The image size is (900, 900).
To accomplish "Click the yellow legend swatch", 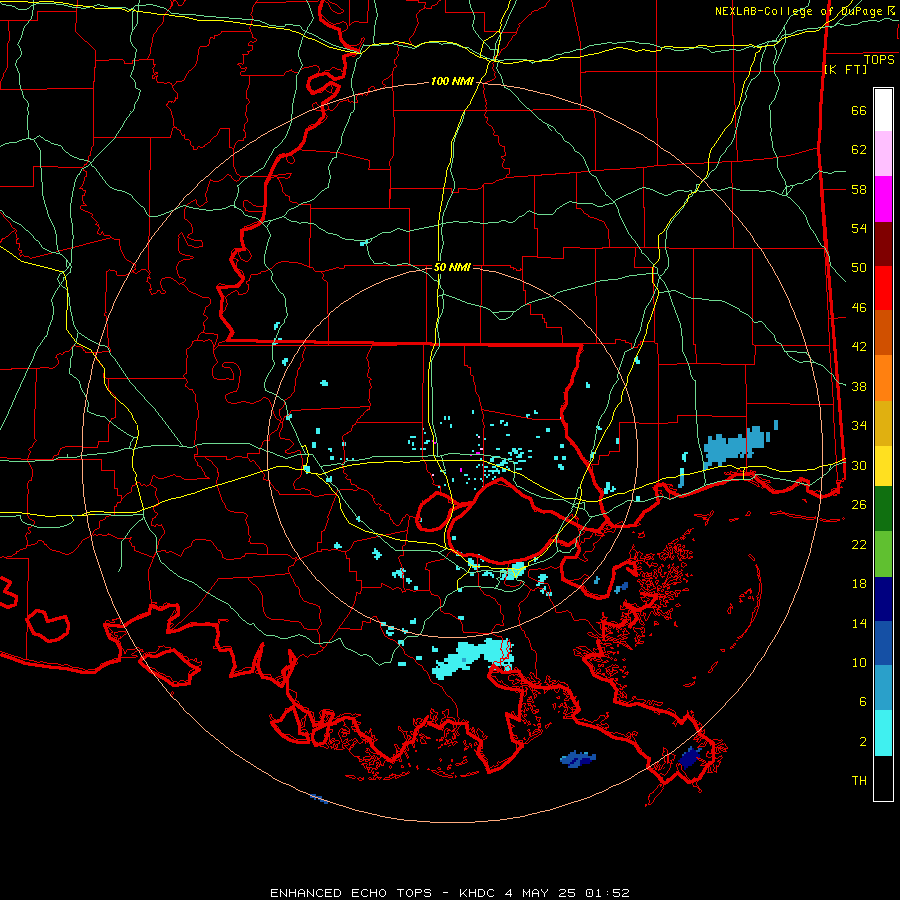I will 883,466.
